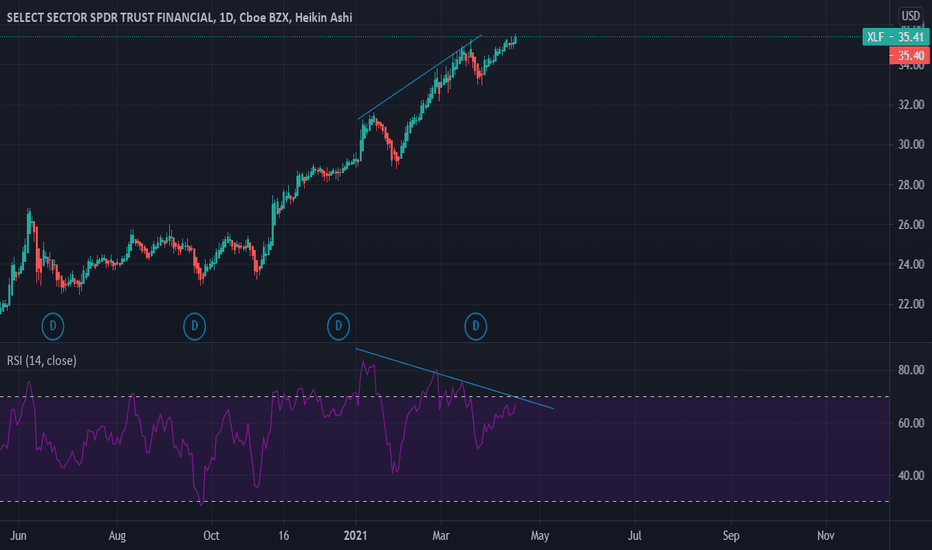
Task: Open the USD currency selector
Action: click(x=910, y=16)
